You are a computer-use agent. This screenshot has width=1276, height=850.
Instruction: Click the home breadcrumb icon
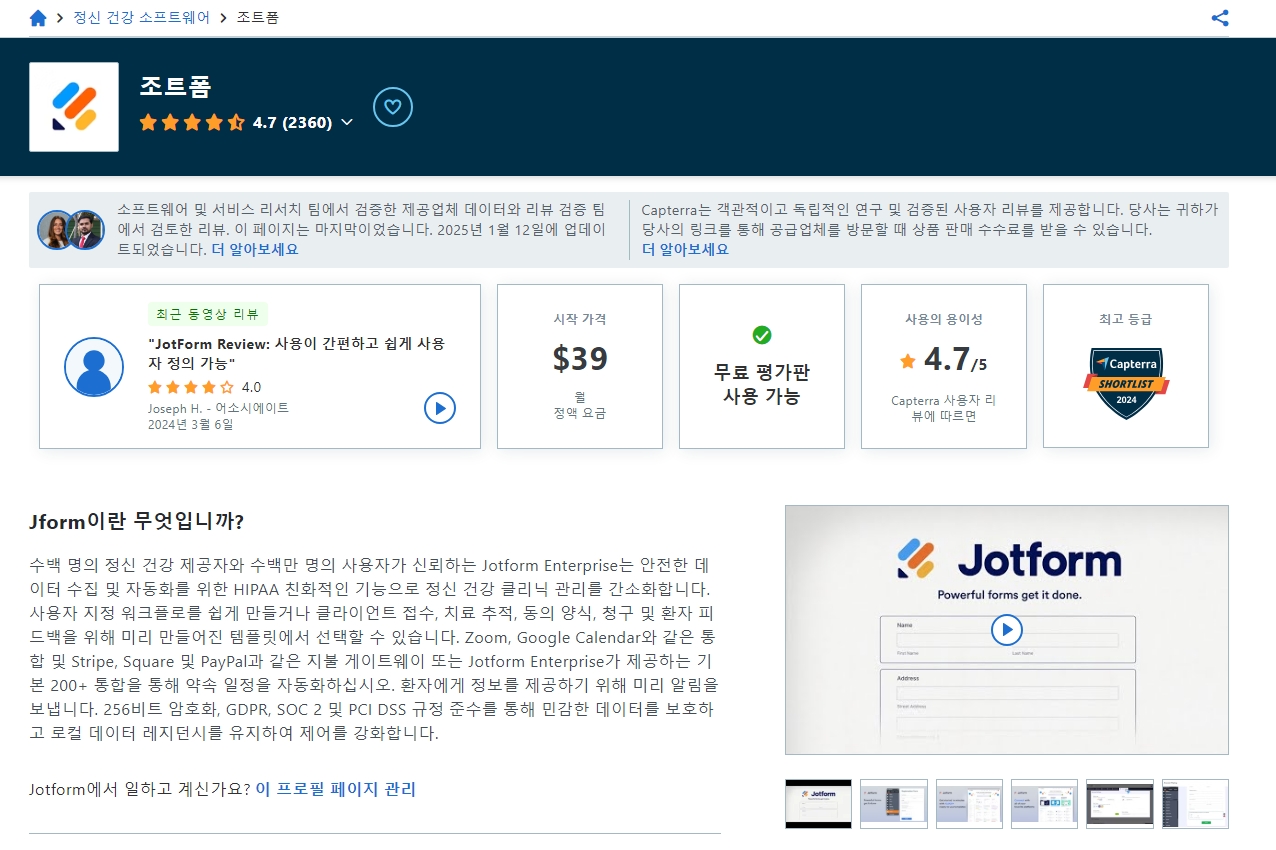point(38,18)
